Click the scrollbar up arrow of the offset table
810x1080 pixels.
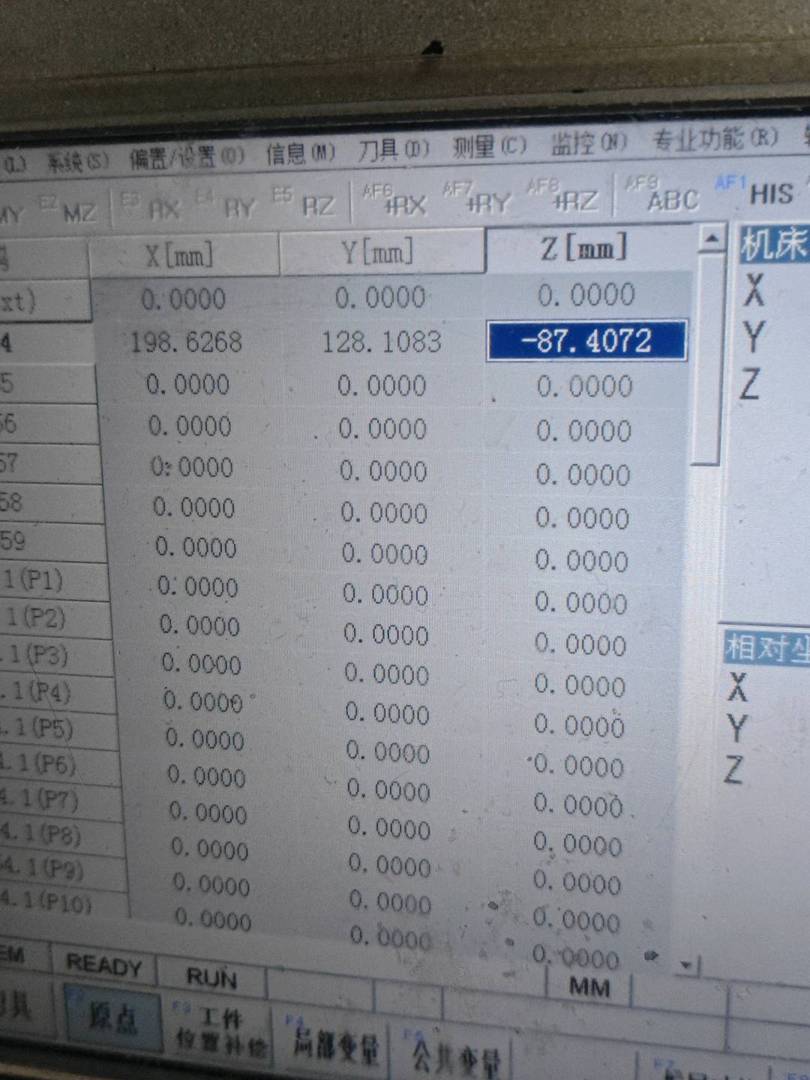point(712,238)
